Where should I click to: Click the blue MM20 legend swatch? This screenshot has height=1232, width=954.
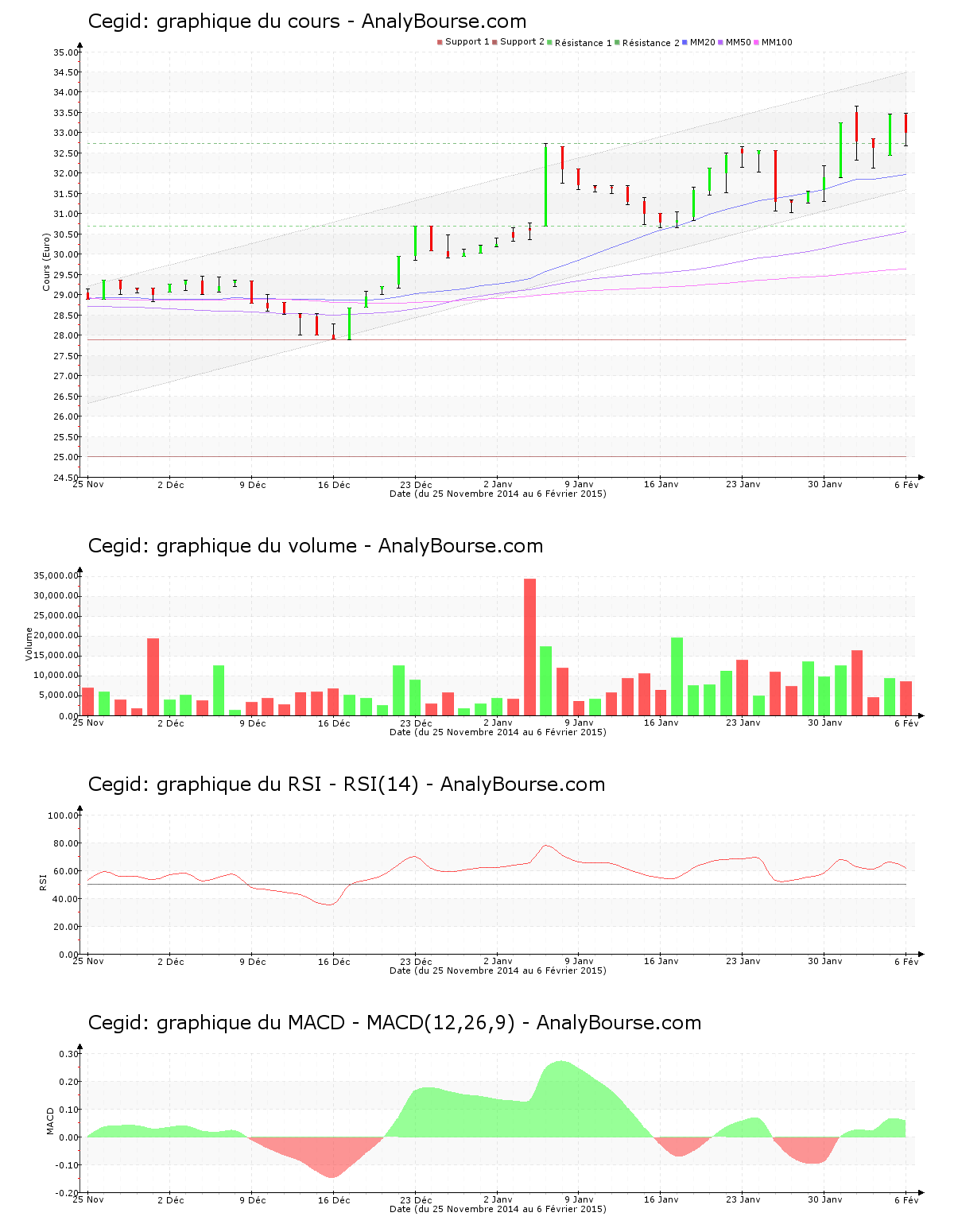pyautogui.click(x=684, y=42)
